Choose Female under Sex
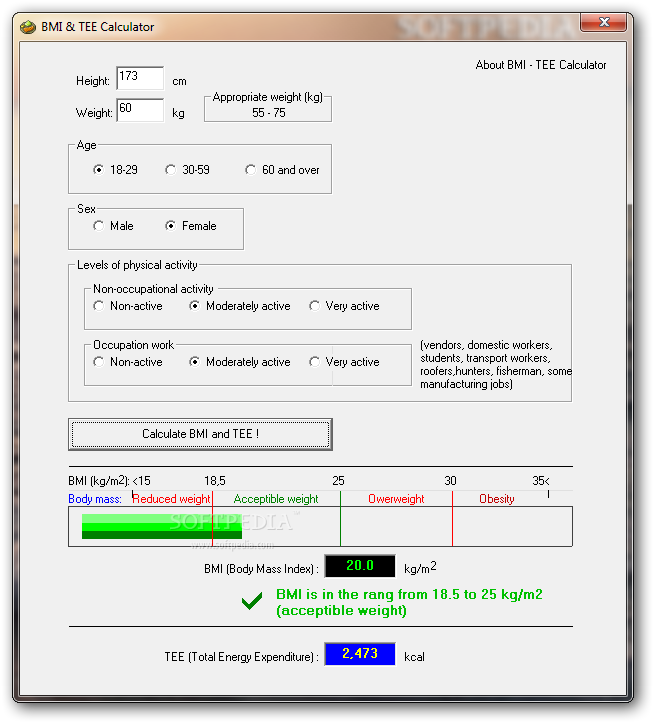Image resolution: width=654 pixels, height=723 pixels. pos(190,225)
